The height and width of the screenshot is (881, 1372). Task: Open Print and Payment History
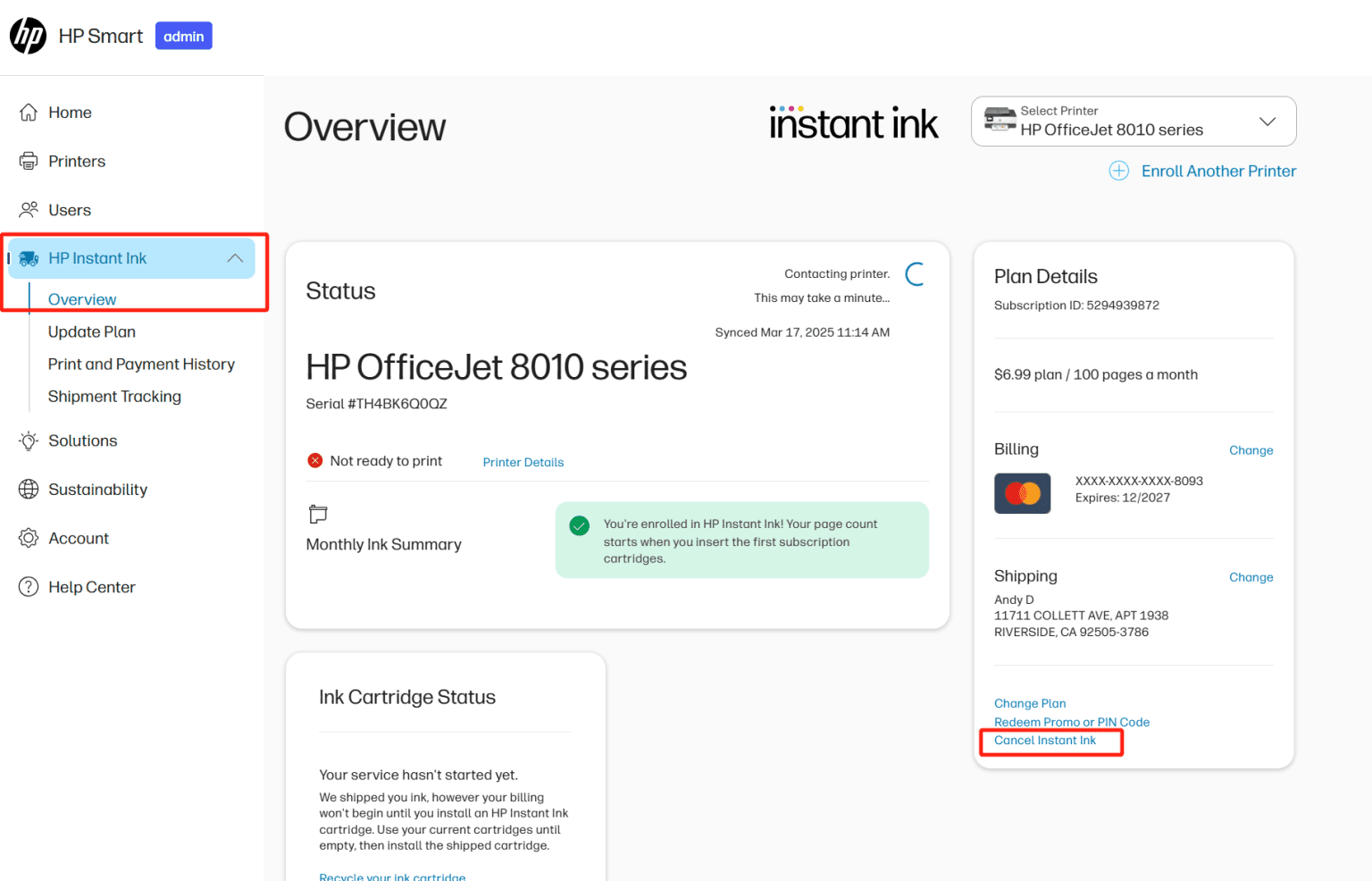tap(141, 364)
